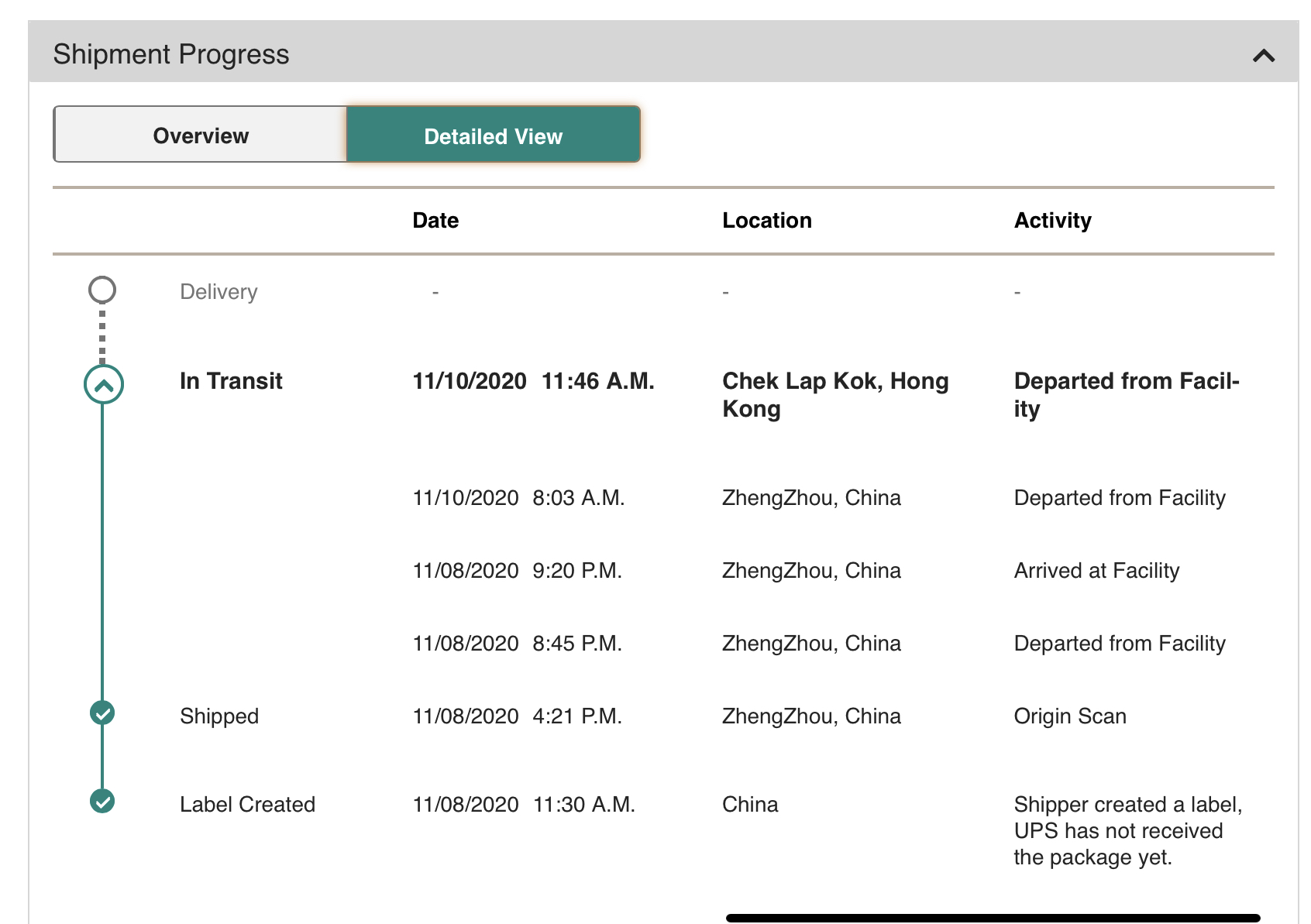Select the Detailed View tab

494,135
